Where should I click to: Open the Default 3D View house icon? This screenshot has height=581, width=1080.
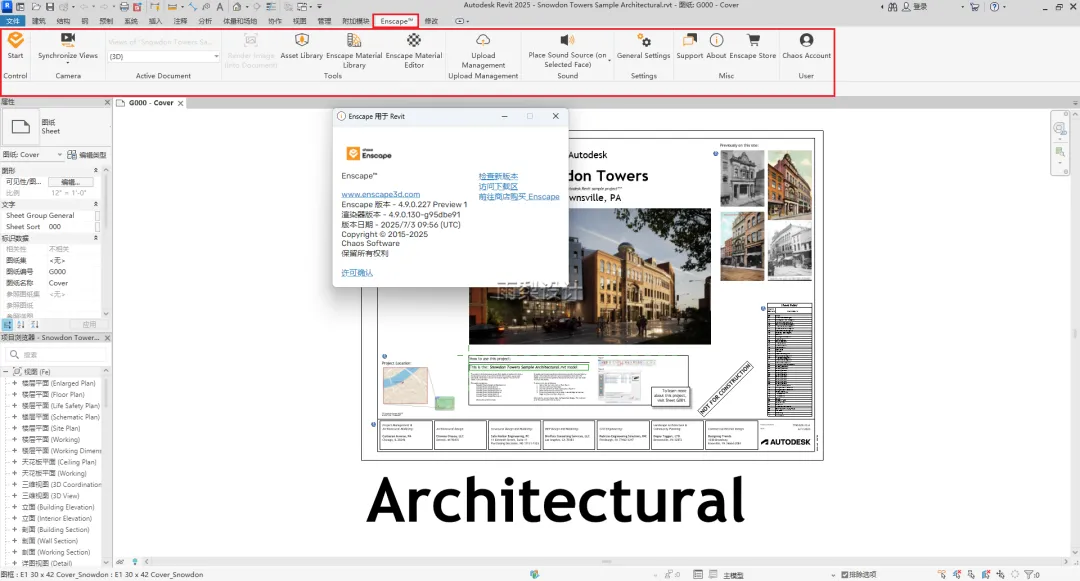tap(236, 6)
